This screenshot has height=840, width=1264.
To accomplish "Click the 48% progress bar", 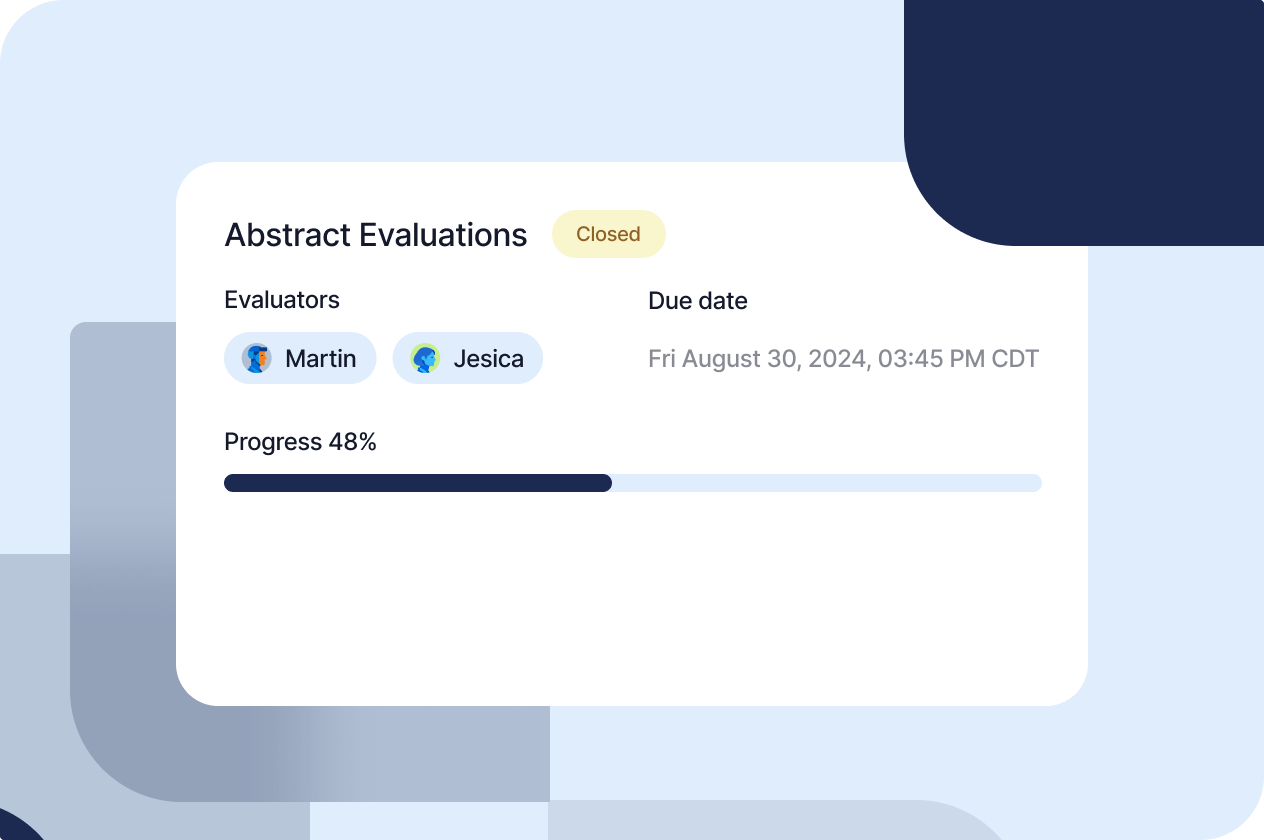I will [x=632, y=483].
